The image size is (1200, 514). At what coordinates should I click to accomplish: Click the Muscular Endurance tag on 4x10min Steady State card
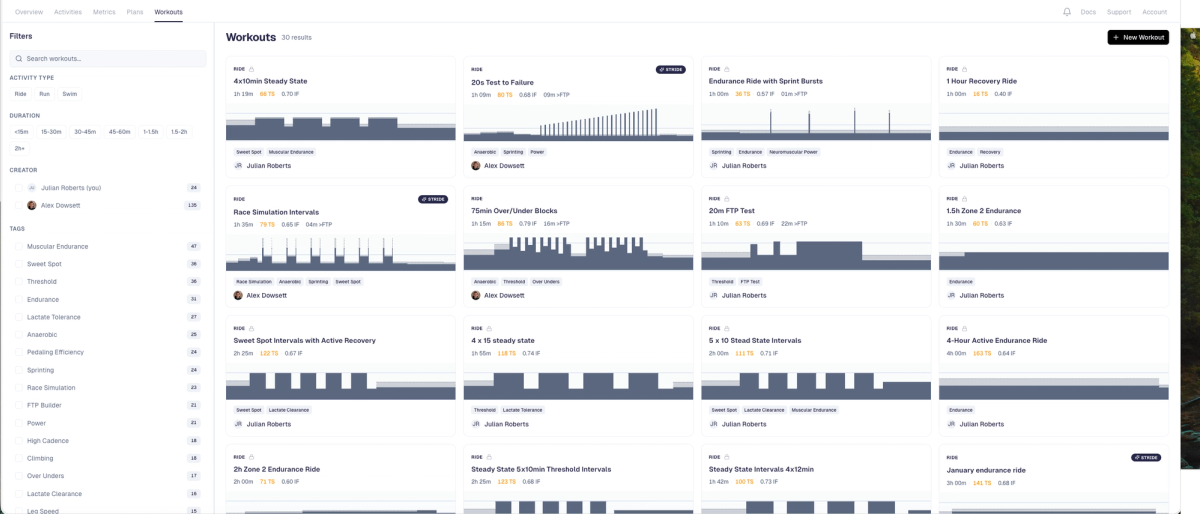pos(291,152)
